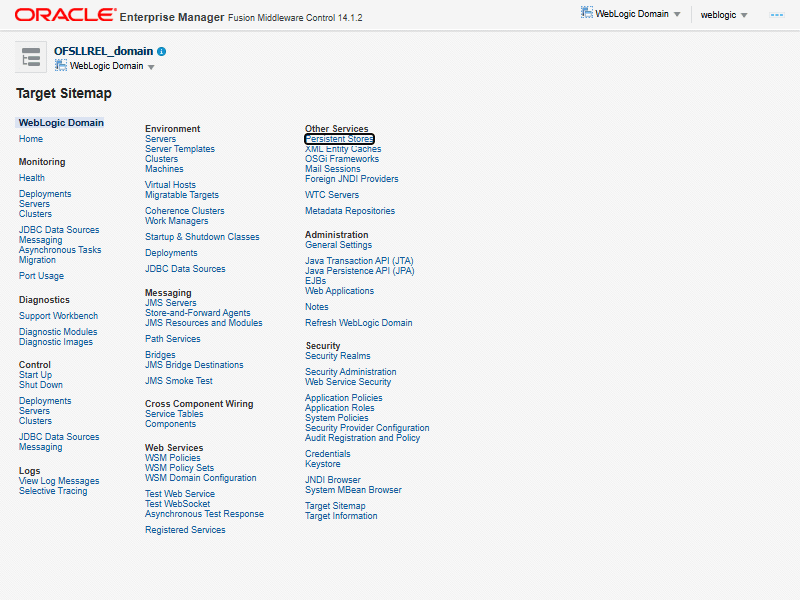Click the Oracle logo

coord(63,15)
